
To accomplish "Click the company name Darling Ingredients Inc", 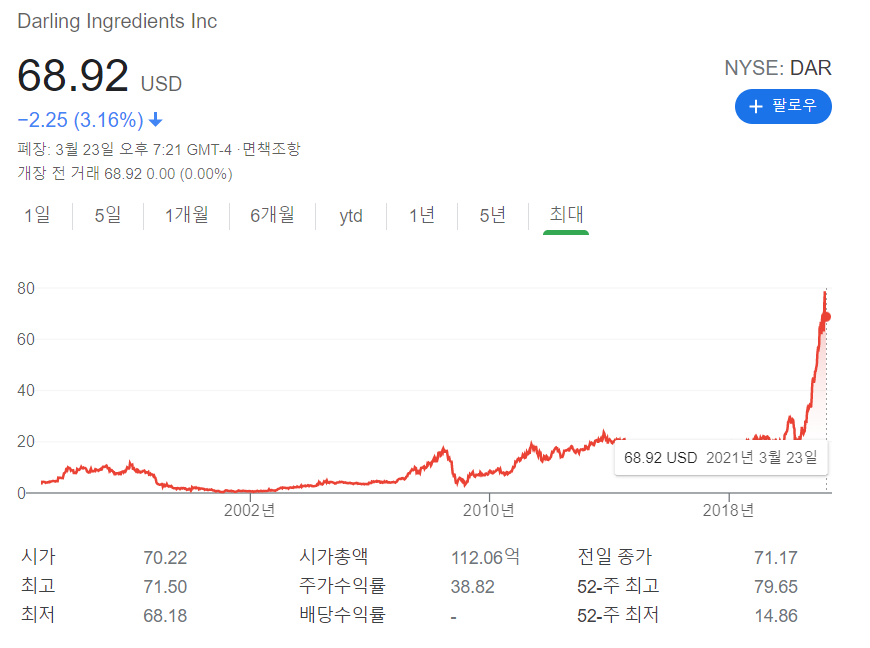I will point(117,20).
